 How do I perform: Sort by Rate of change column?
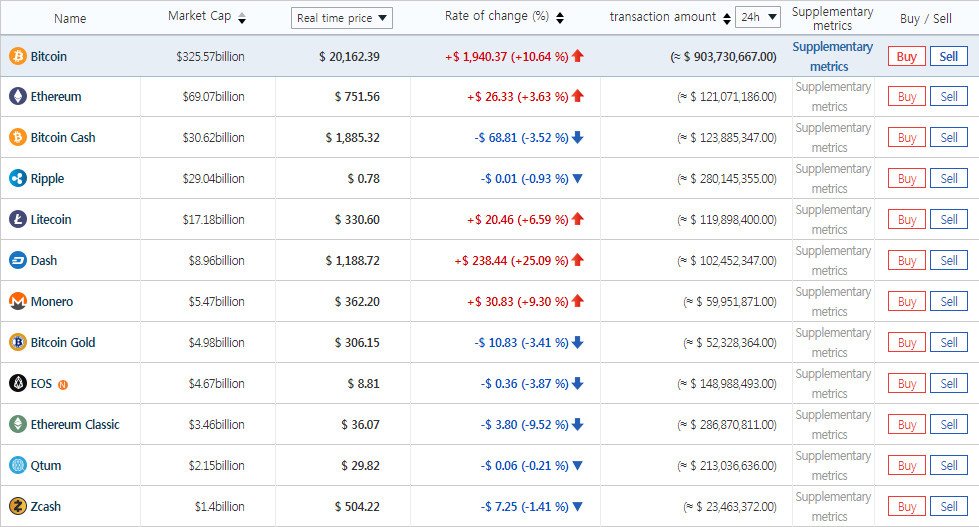point(559,18)
